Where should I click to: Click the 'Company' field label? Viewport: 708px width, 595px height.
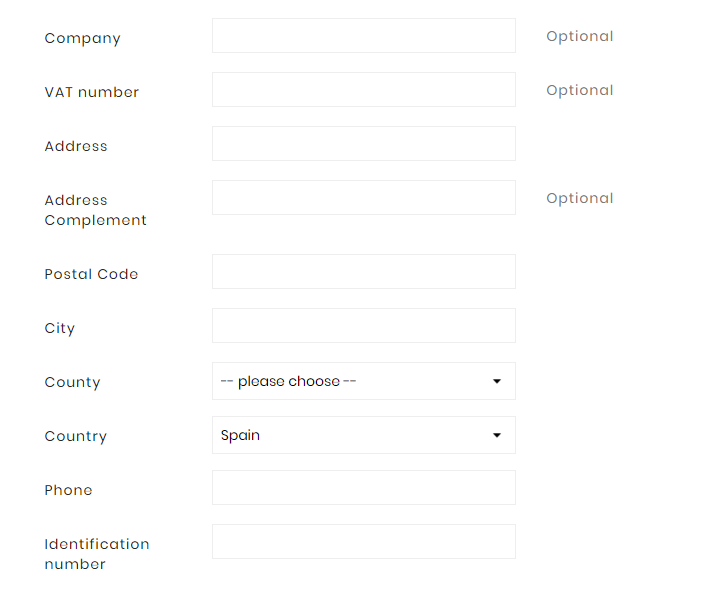pyautogui.click(x=82, y=38)
